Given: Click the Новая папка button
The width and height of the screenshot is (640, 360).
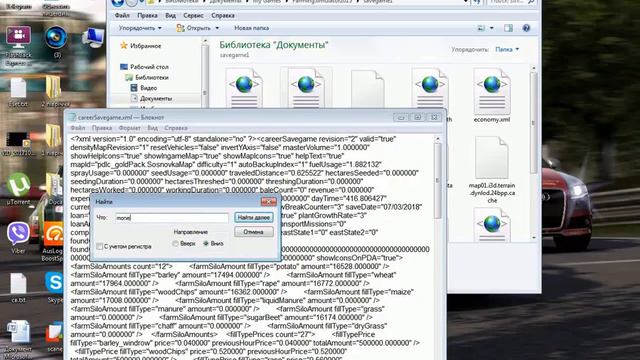Looking at the screenshot, I should click(x=251, y=28).
